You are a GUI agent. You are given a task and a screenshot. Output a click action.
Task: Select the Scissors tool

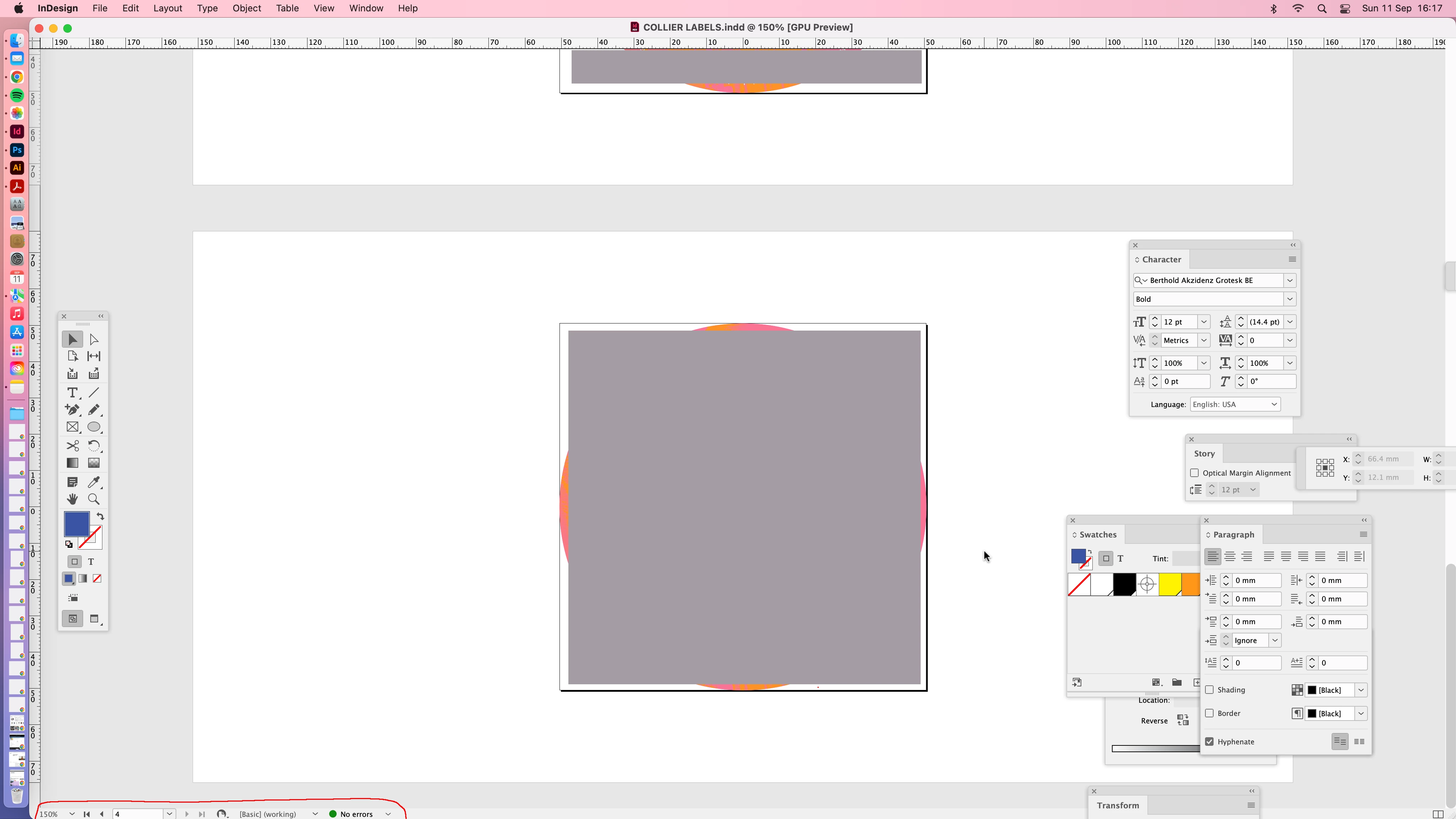pyautogui.click(x=73, y=446)
